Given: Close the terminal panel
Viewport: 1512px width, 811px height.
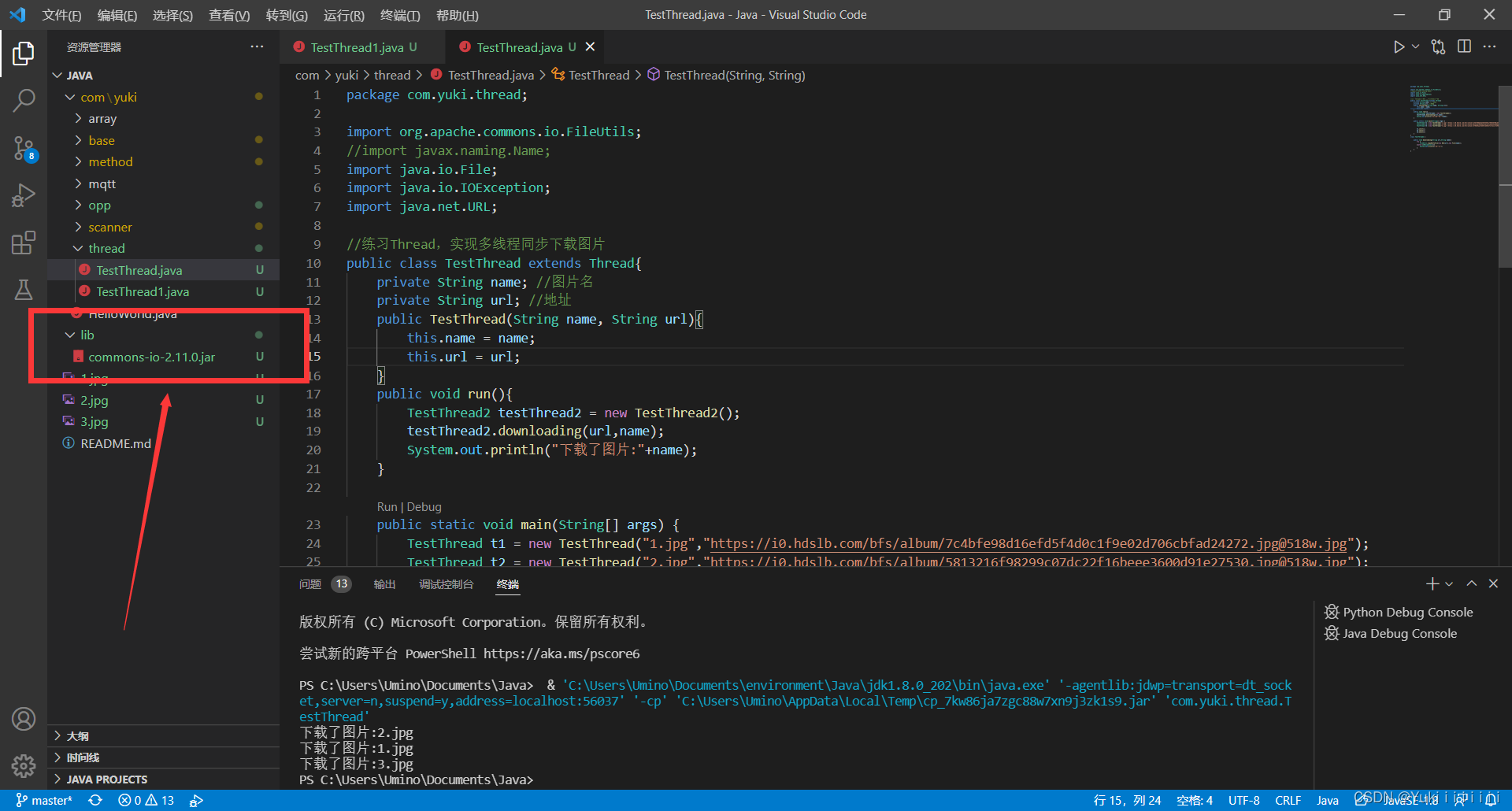Looking at the screenshot, I should (1493, 583).
